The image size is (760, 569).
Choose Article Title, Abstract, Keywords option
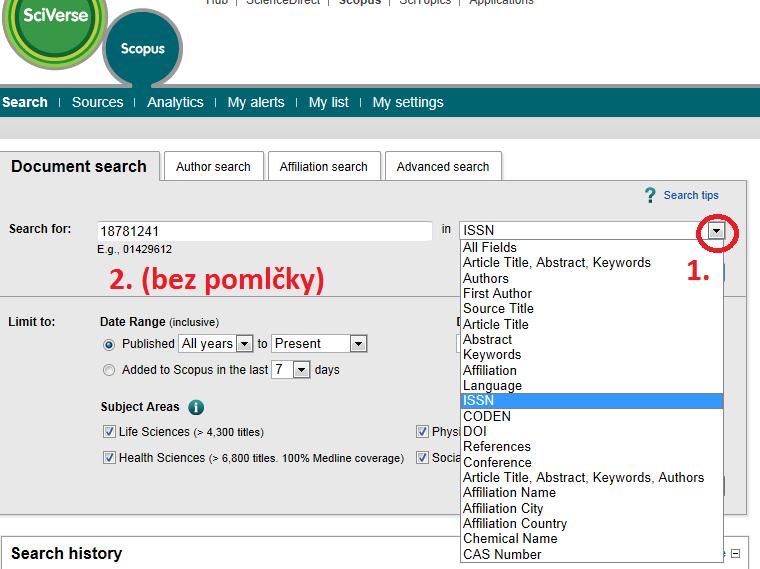pyautogui.click(x=591, y=263)
